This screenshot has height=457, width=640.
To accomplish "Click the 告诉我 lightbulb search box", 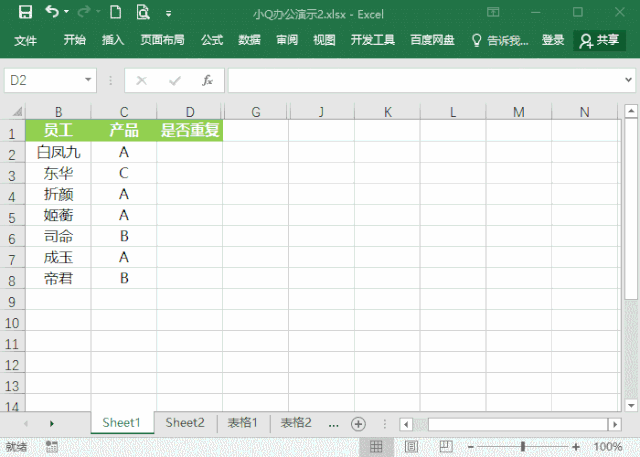I will click(500, 40).
